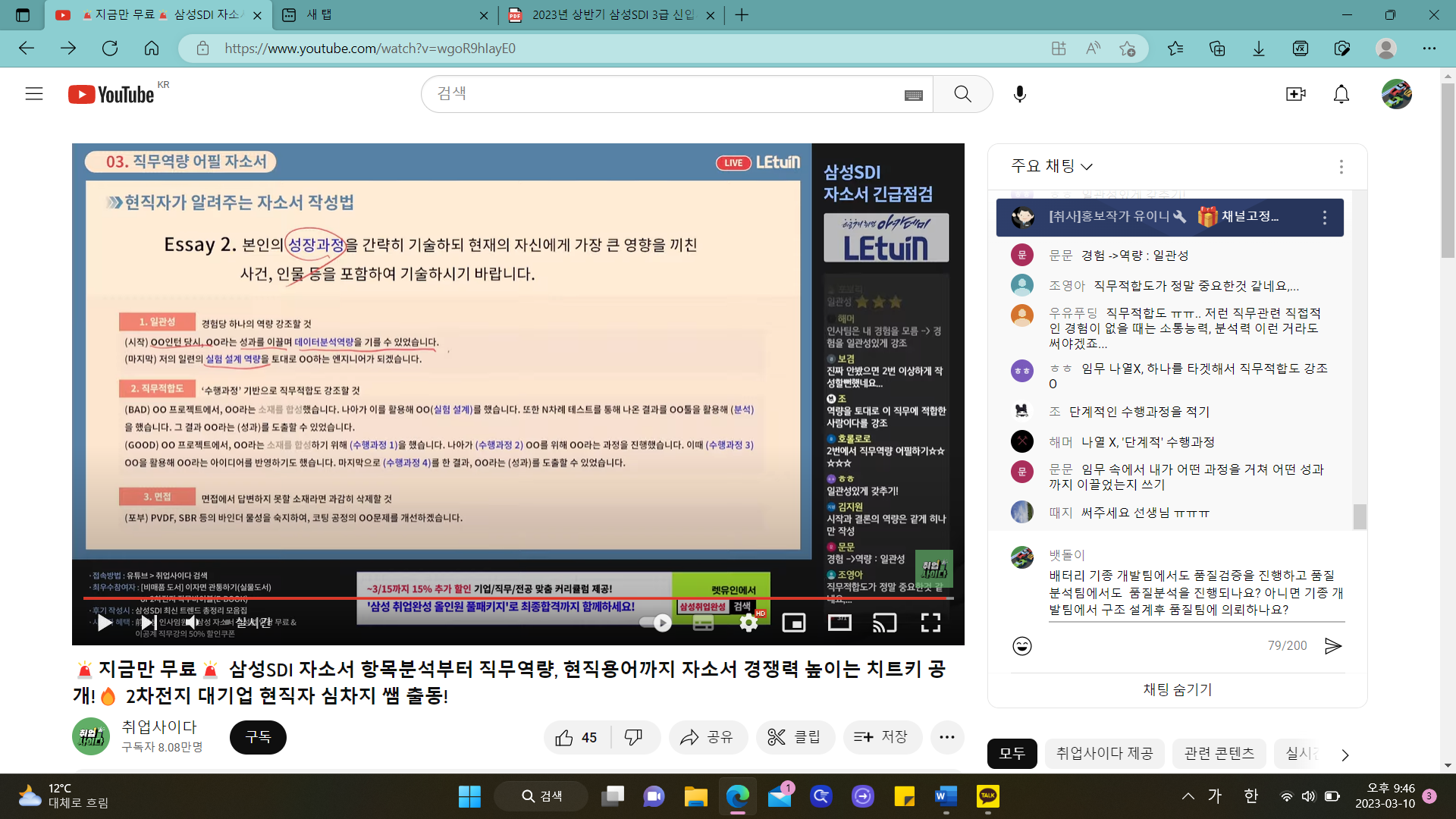Viewport: 1456px width, 819px height.
Task: Select the 취업사이다 제공 filter chip
Action: pos(1104,753)
